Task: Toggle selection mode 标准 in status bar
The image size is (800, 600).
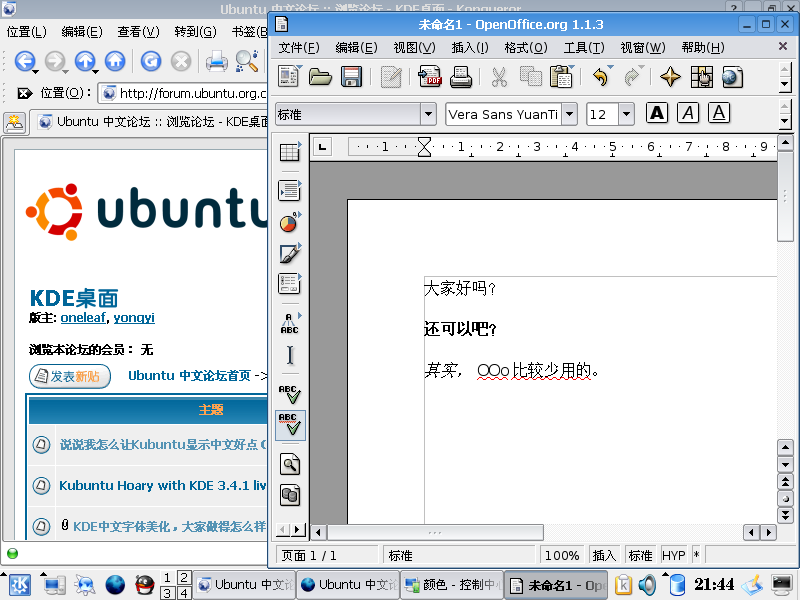Action: click(x=640, y=555)
